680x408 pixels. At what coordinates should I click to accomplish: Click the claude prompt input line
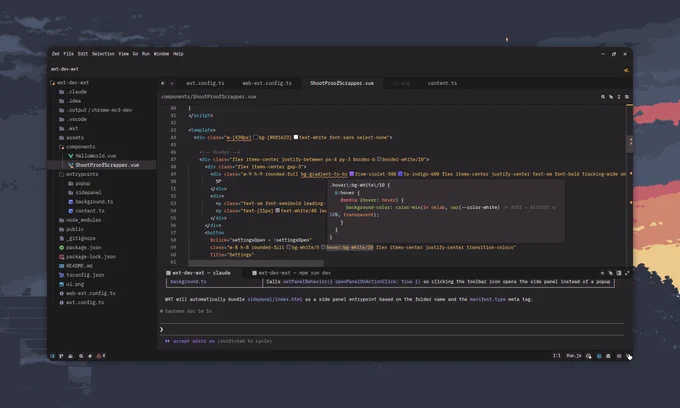(x=392, y=330)
